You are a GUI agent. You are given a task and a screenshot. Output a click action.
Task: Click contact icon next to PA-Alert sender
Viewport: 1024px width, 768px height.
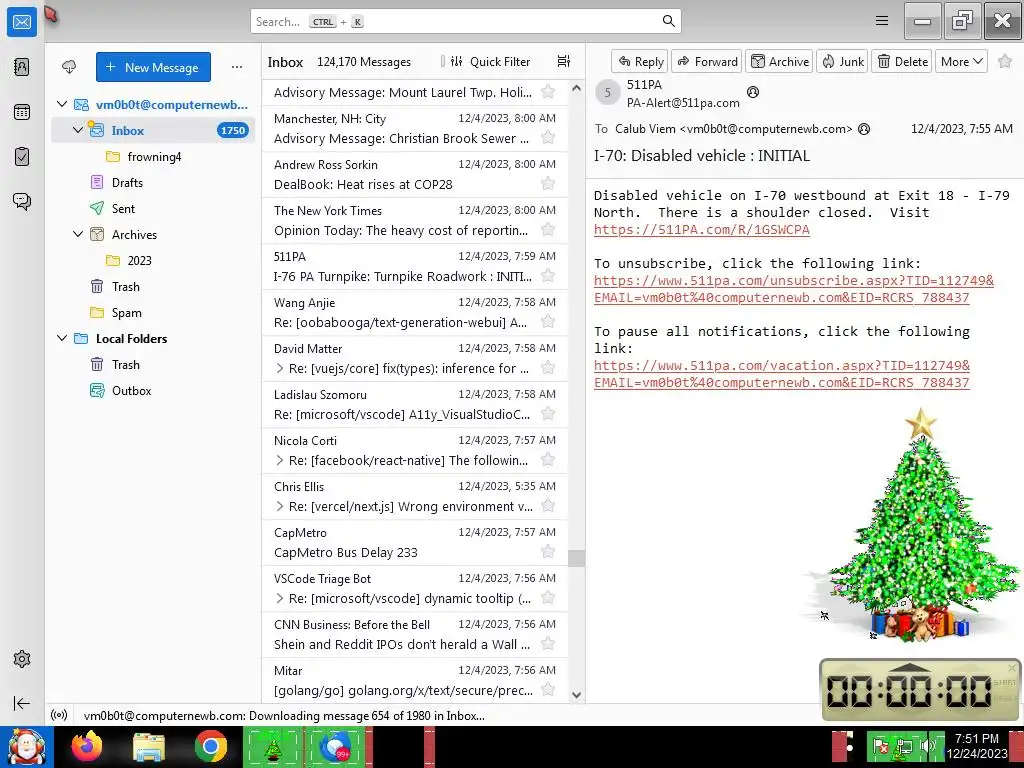753,92
